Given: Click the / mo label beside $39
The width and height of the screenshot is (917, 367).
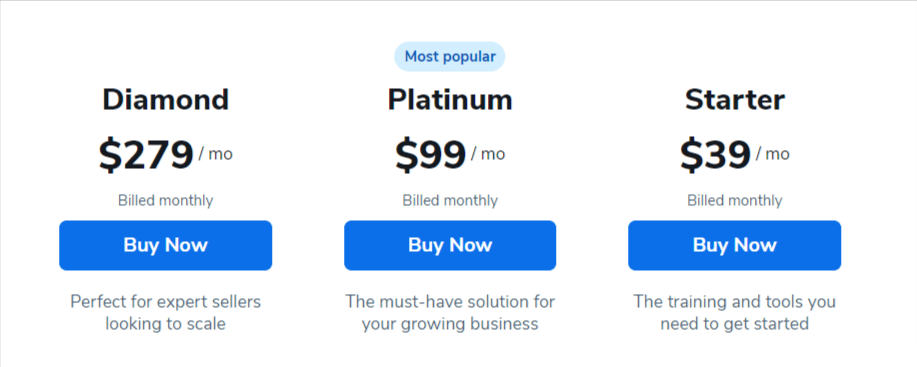Looking at the screenshot, I should point(773,154).
